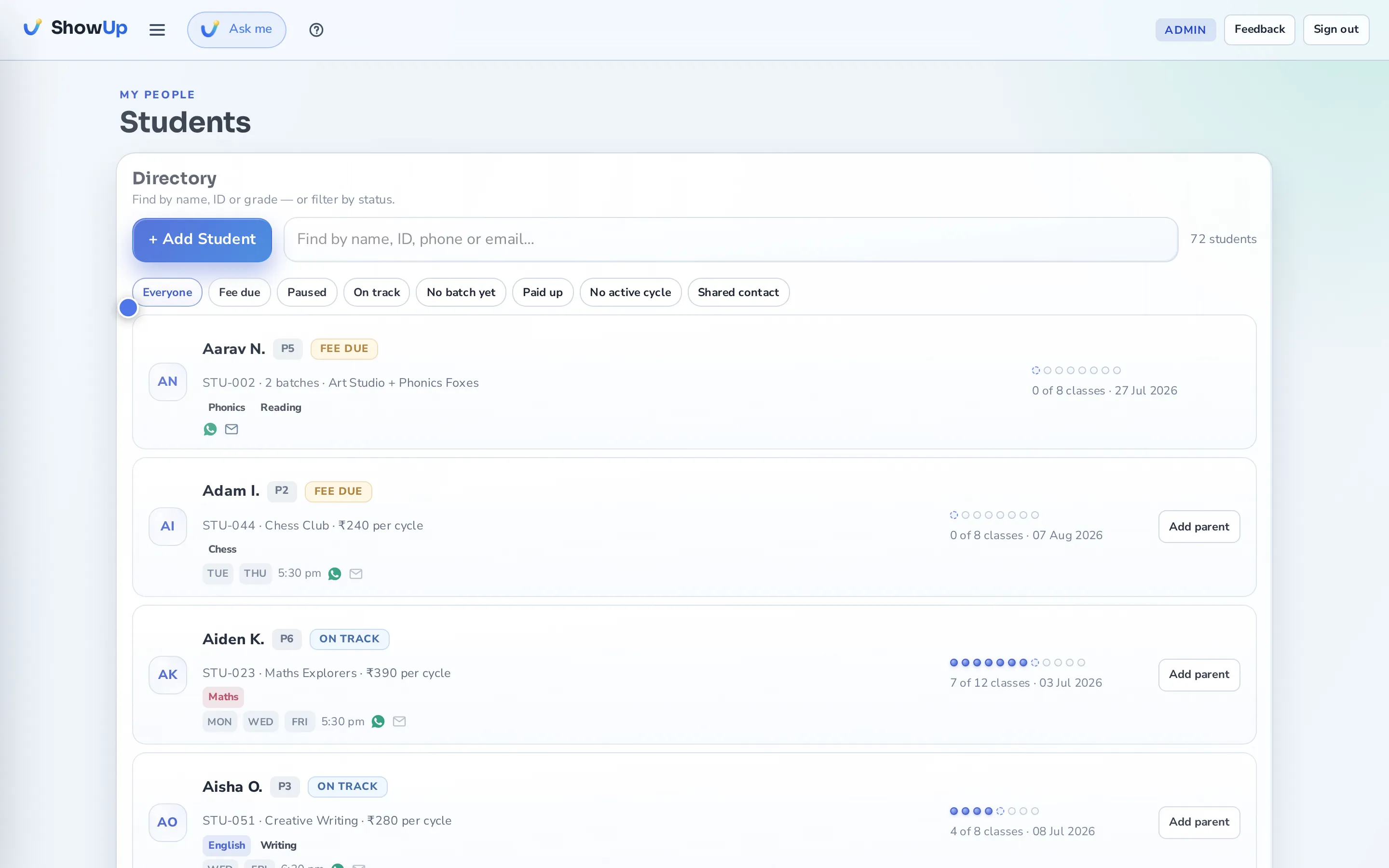Image resolution: width=1389 pixels, height=868 pixels.
Task: Click 'STU-044 · Chess Club · ₹240 per cycle'
Action: pos(313,526)
